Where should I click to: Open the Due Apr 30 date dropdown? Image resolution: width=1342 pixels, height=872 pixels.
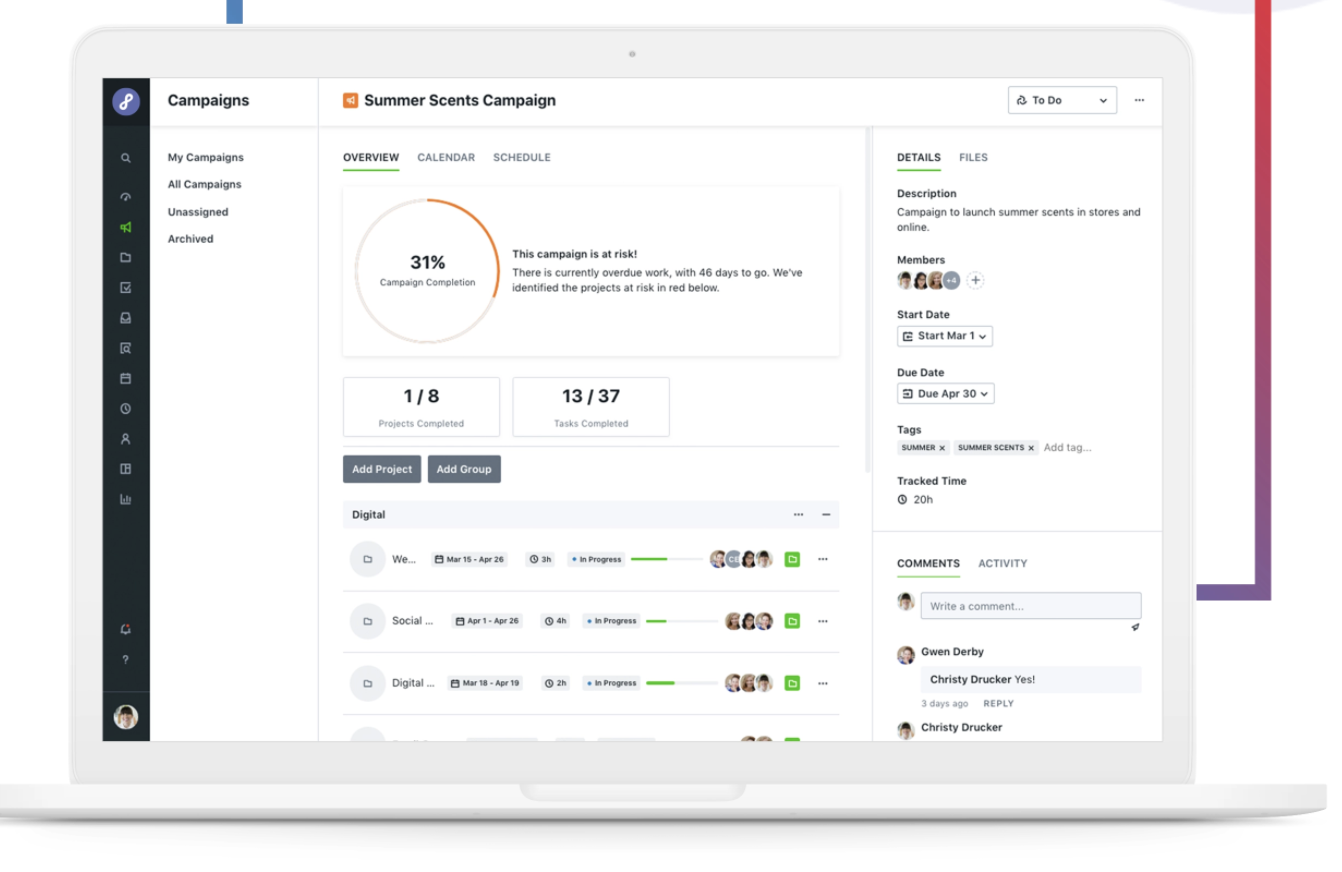tap(946, 394)
